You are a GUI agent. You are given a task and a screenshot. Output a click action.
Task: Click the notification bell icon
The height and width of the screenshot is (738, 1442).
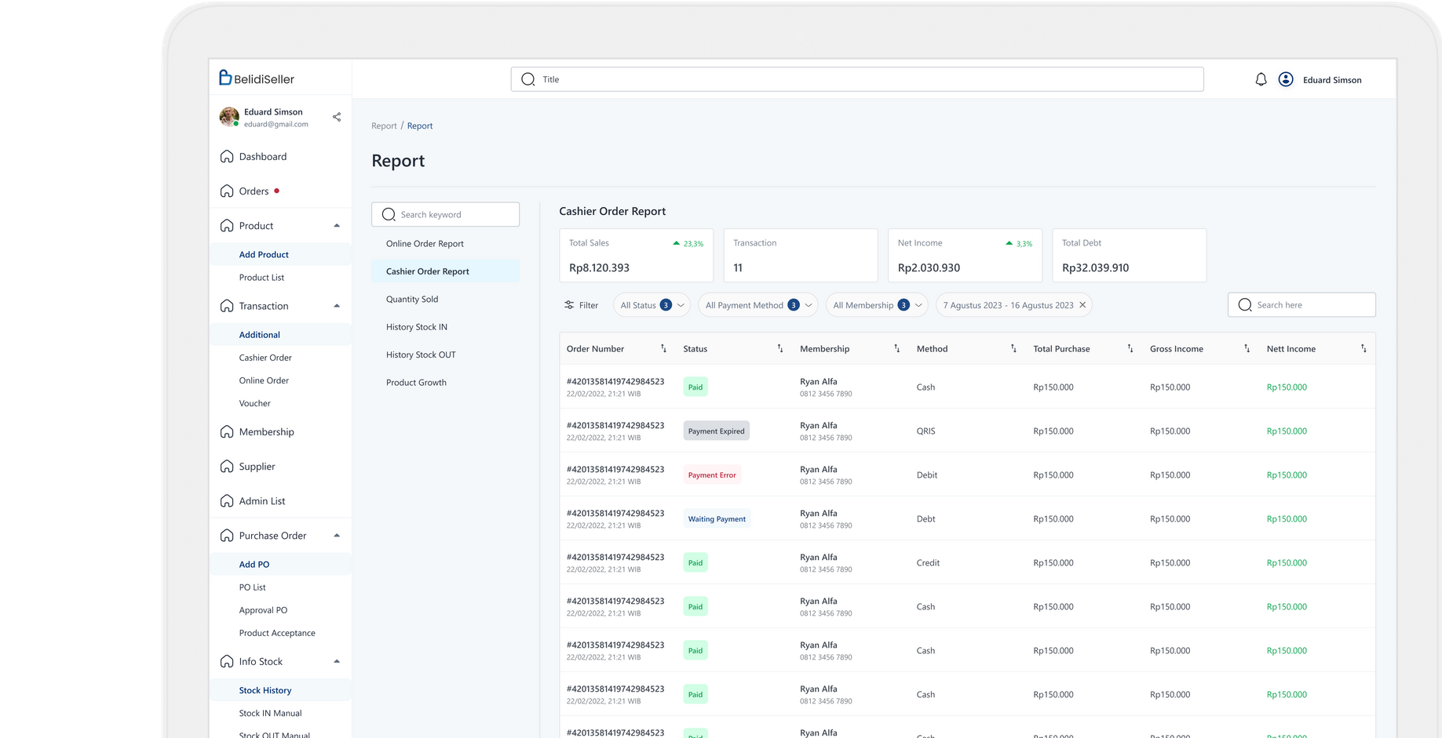click(1260, 80)
